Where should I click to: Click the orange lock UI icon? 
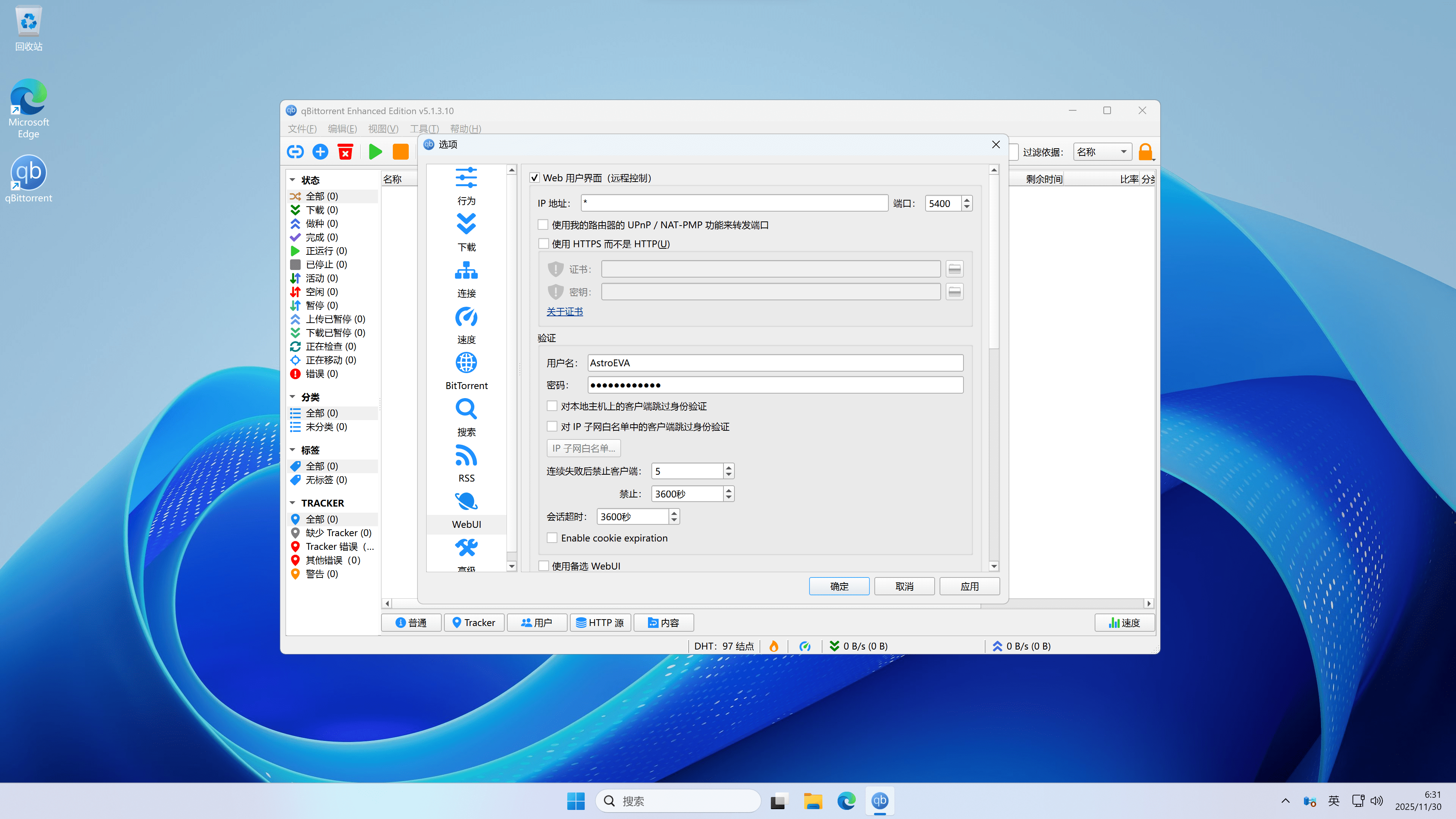point(1145,152)
